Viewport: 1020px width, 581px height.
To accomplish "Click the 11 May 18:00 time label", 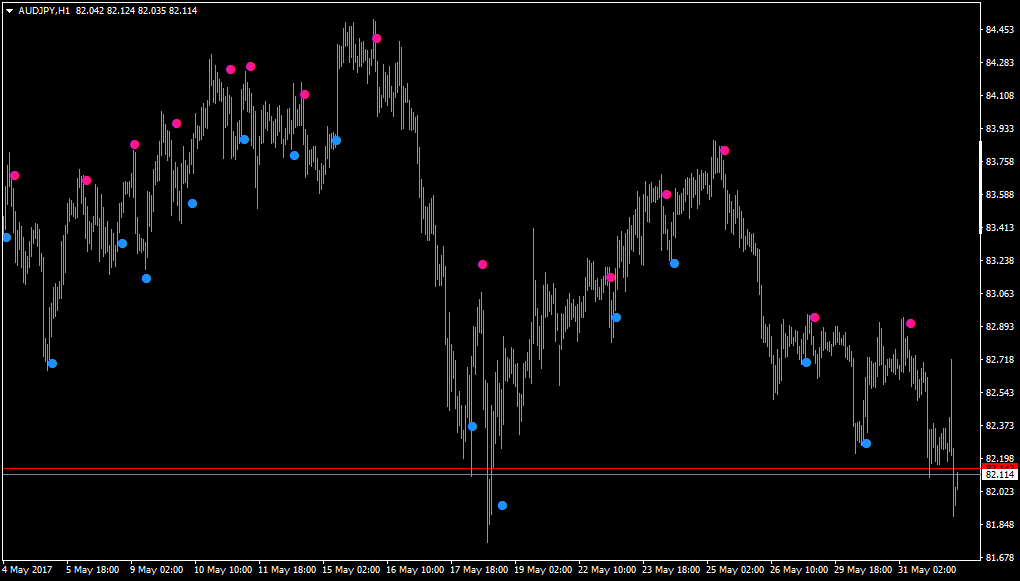I will click(x=288, y=569).
